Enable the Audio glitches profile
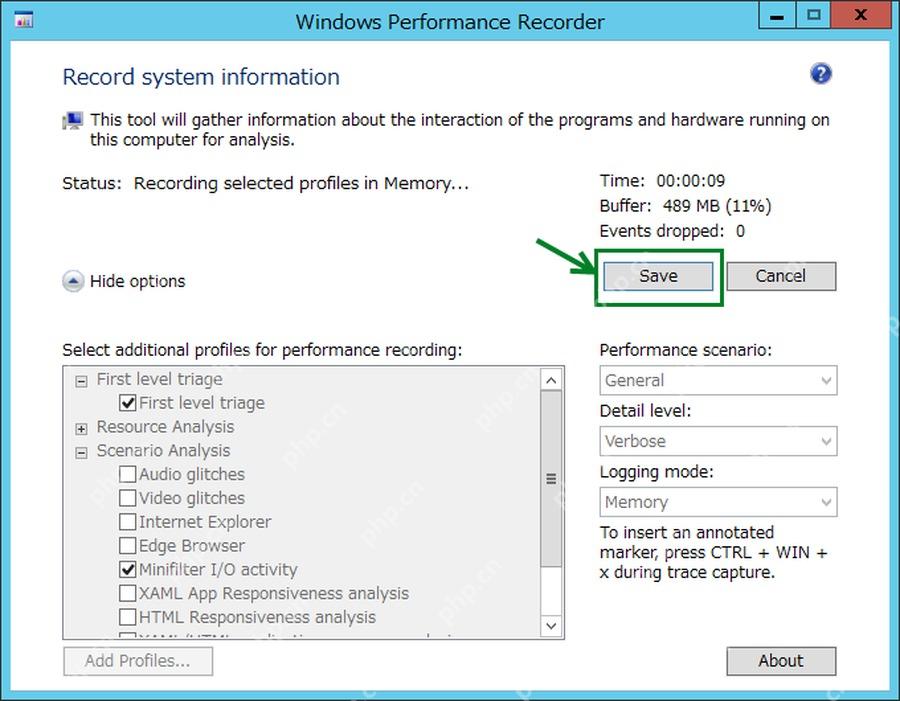This screenshot has width=900, height=701. [127, 474]
